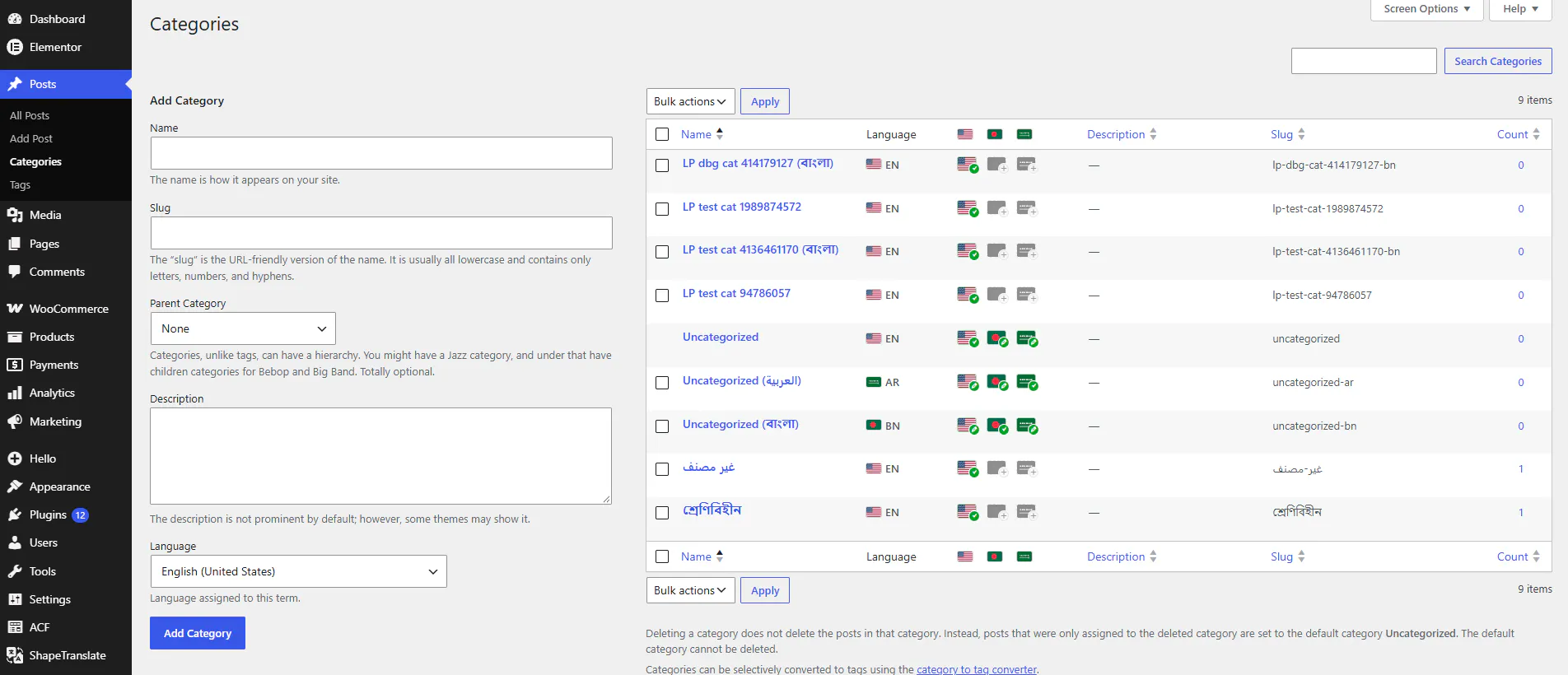Add Arabic translation for the শ্রেণিবিহীন category
This screenshot has height=675, width=1568.
pyautogui.click(x=1027, y=512)
